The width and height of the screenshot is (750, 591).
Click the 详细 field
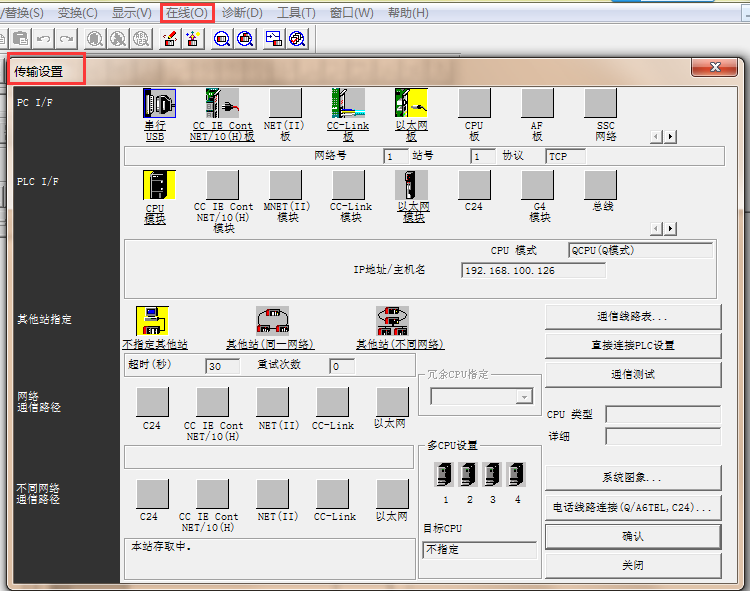(x=663, y=436)
